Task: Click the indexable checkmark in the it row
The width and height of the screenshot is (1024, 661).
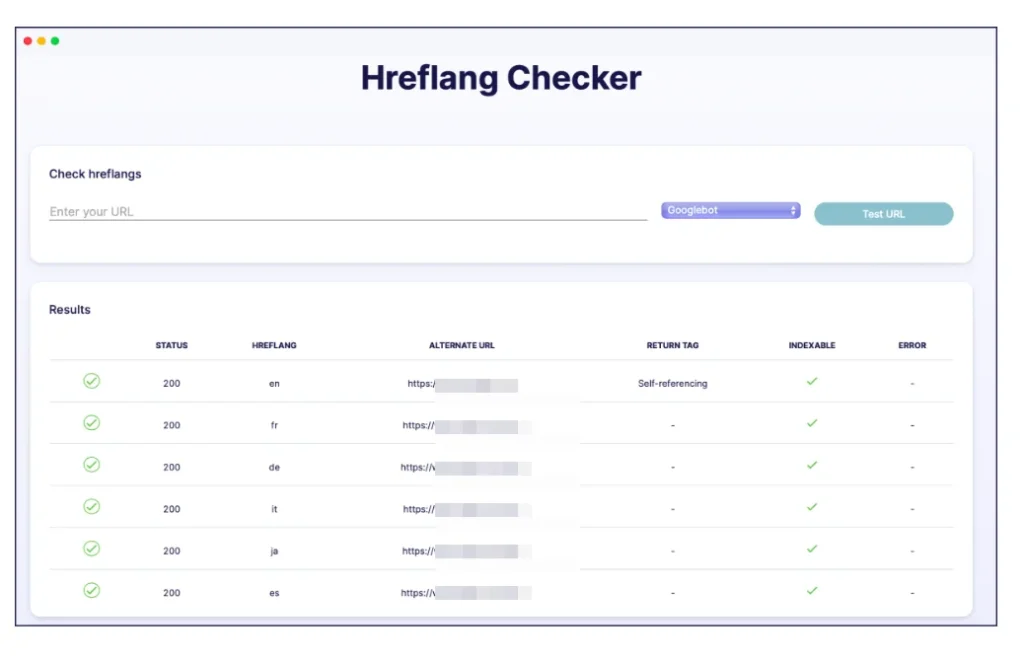Action: pos(812,506)
